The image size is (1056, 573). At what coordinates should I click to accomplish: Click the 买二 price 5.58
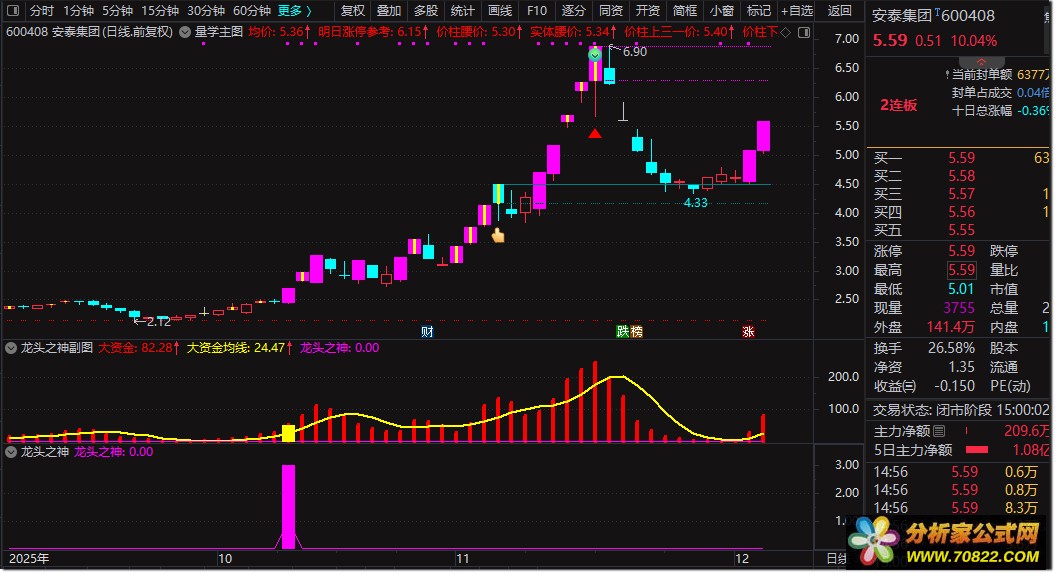point(961,176)
